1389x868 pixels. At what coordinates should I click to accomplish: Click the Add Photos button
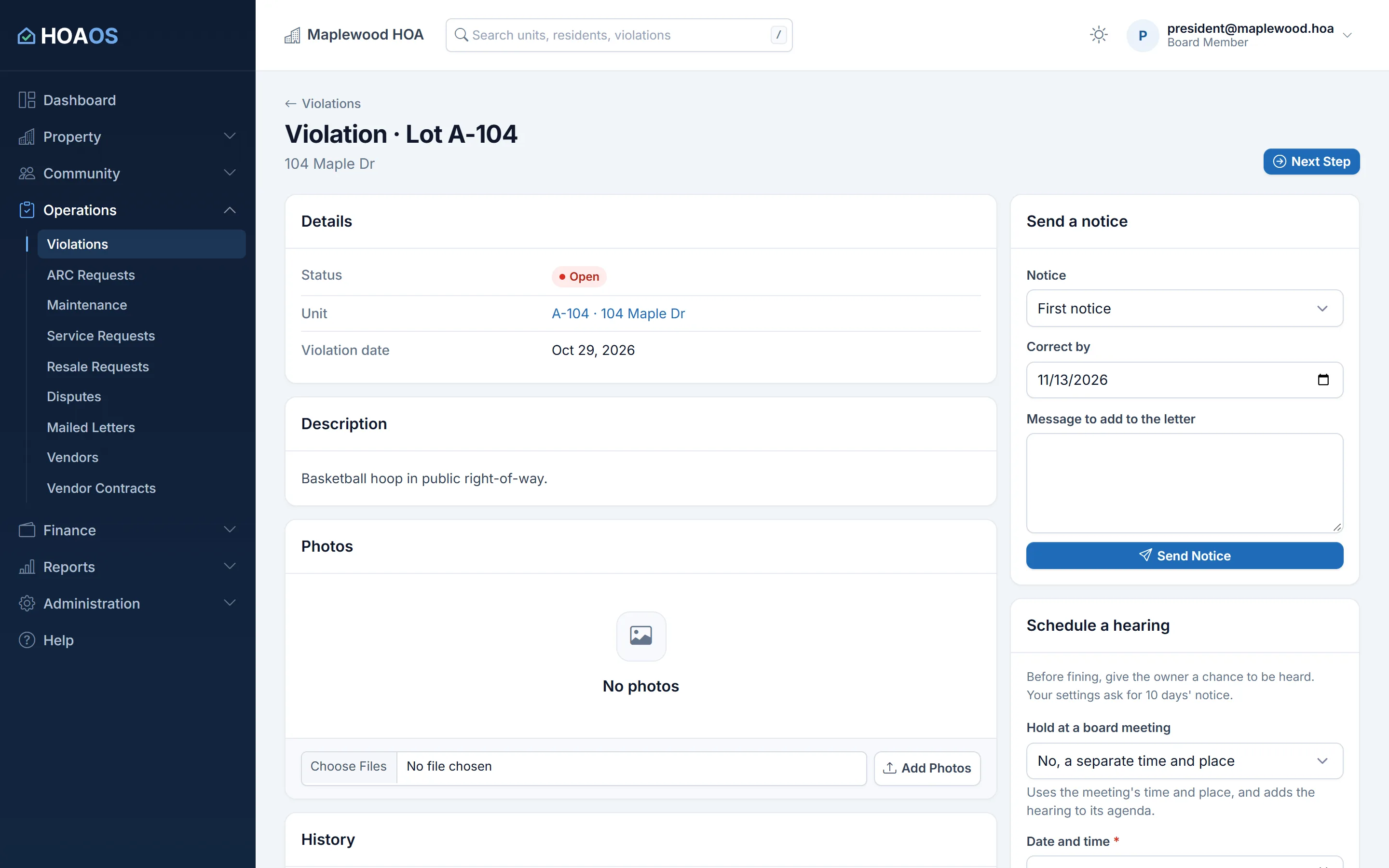(x=927, y=768)
